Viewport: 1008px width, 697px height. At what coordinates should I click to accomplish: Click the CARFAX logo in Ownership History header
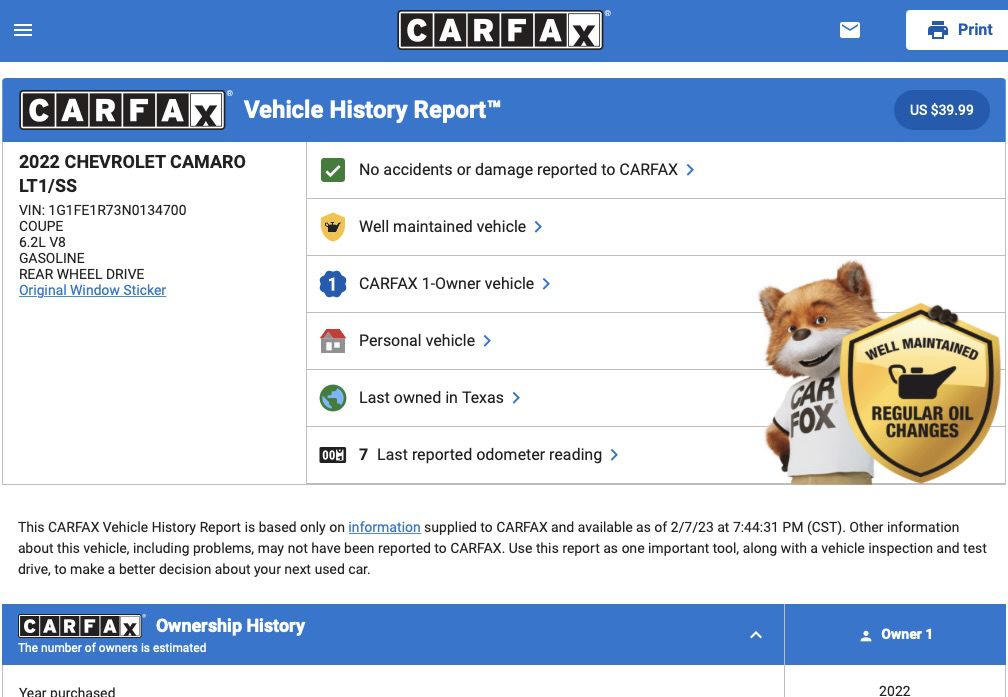[x=80, y=626]
